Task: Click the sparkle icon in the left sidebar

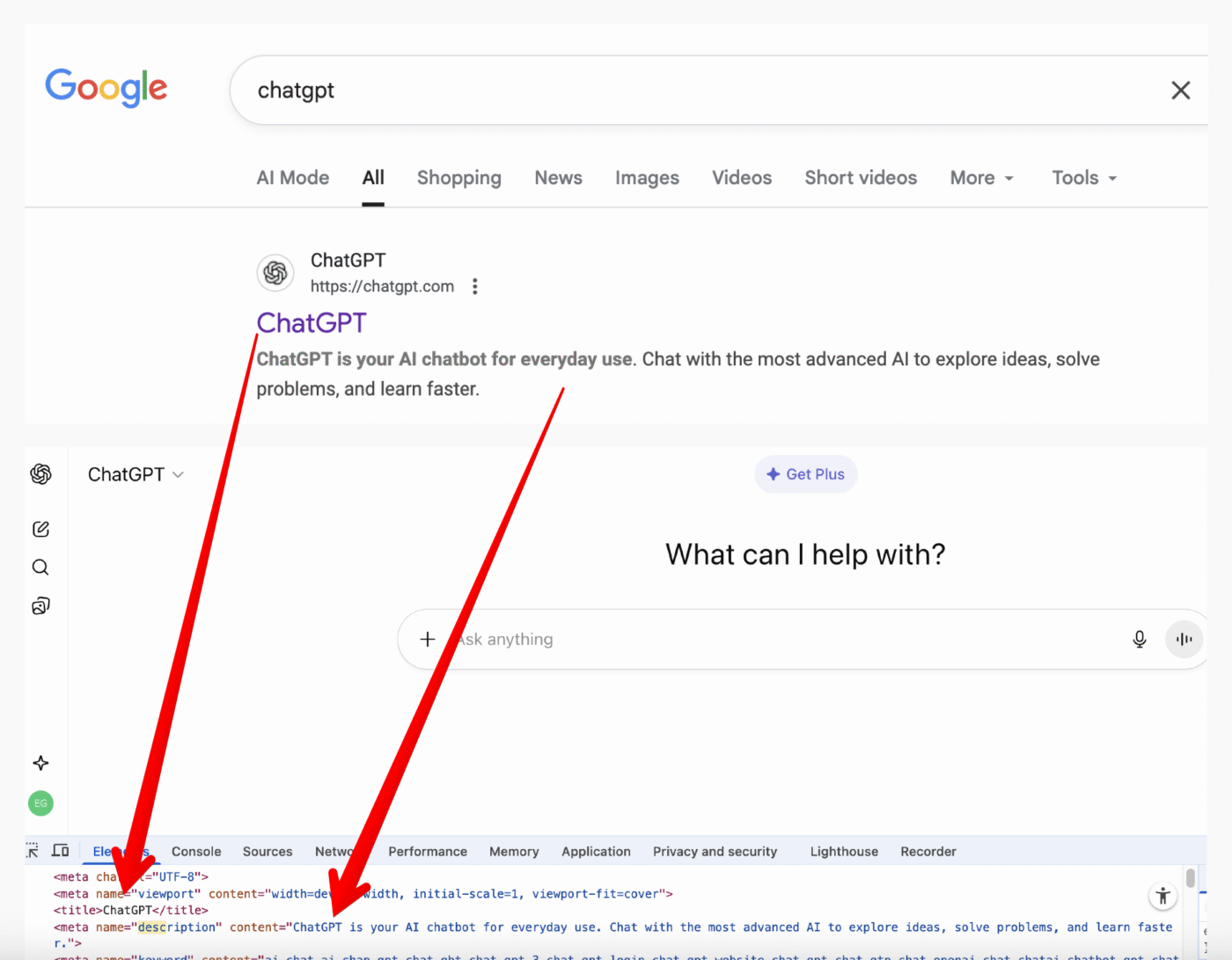Action: pos(40,763)
